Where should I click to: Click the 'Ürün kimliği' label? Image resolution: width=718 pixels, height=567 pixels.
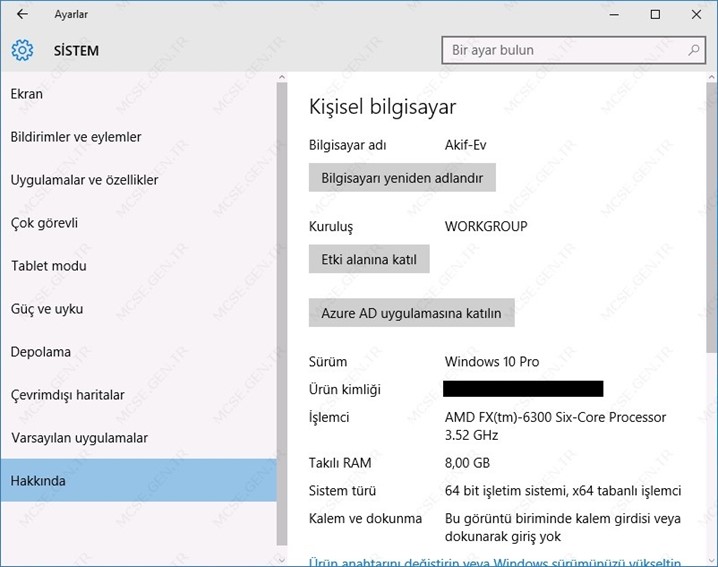pos(345,390)
